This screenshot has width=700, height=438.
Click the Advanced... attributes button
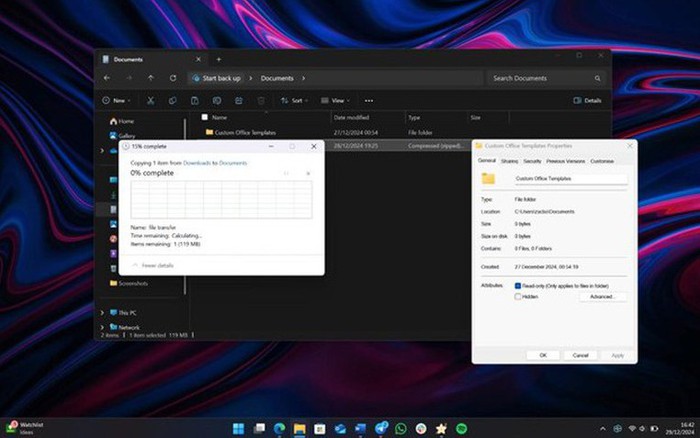(601, 297)
